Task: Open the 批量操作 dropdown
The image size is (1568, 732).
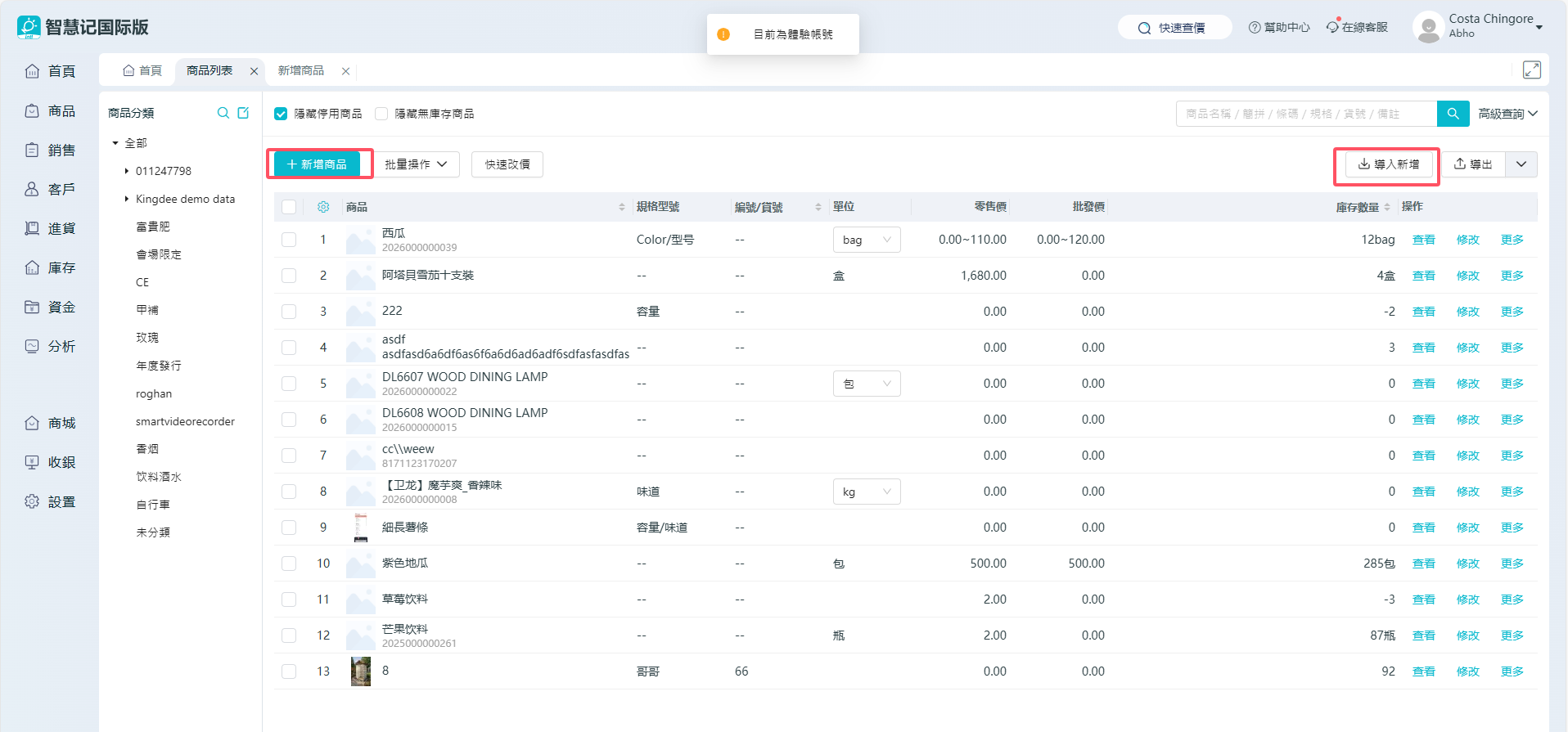Action: pos(416,164)
